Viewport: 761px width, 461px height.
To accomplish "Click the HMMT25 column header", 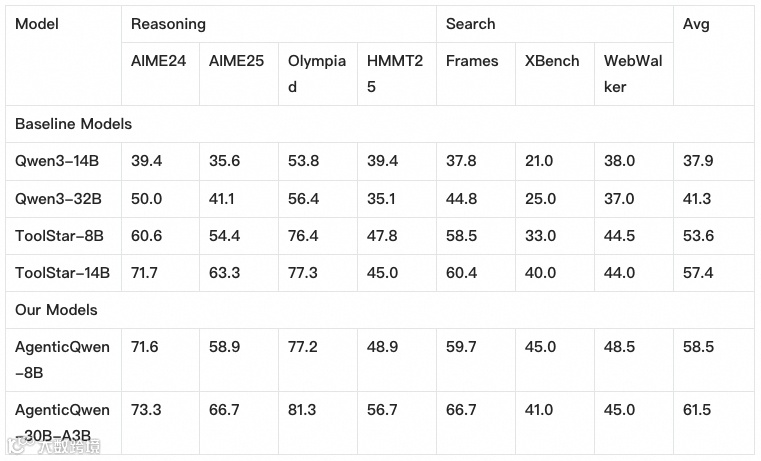I will tap(395, 74).
